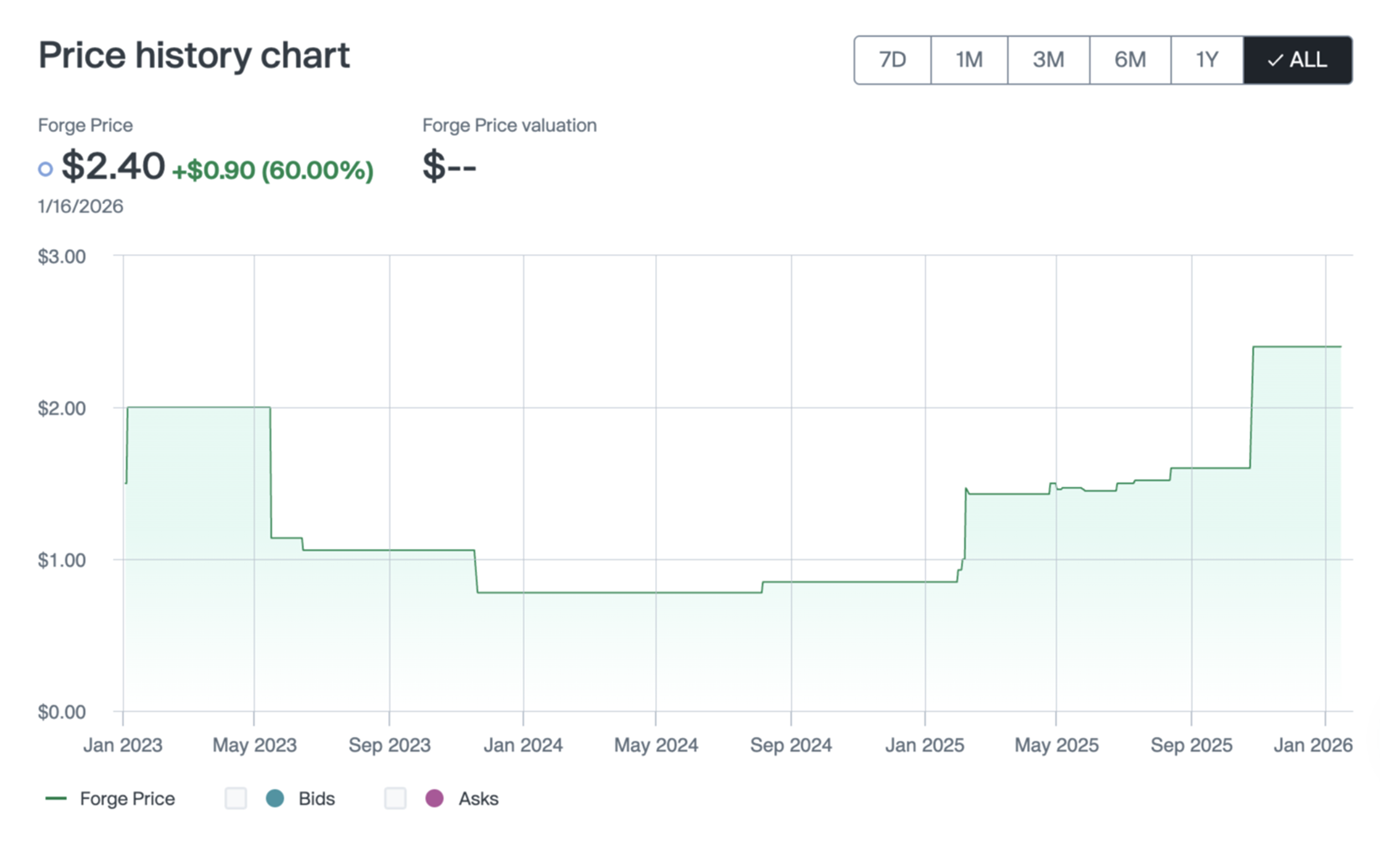Viewport: 1400px width, 852px height.
Task: Click the purple Asks color dot
Action: pyautogui.click(x=434, y=798)
